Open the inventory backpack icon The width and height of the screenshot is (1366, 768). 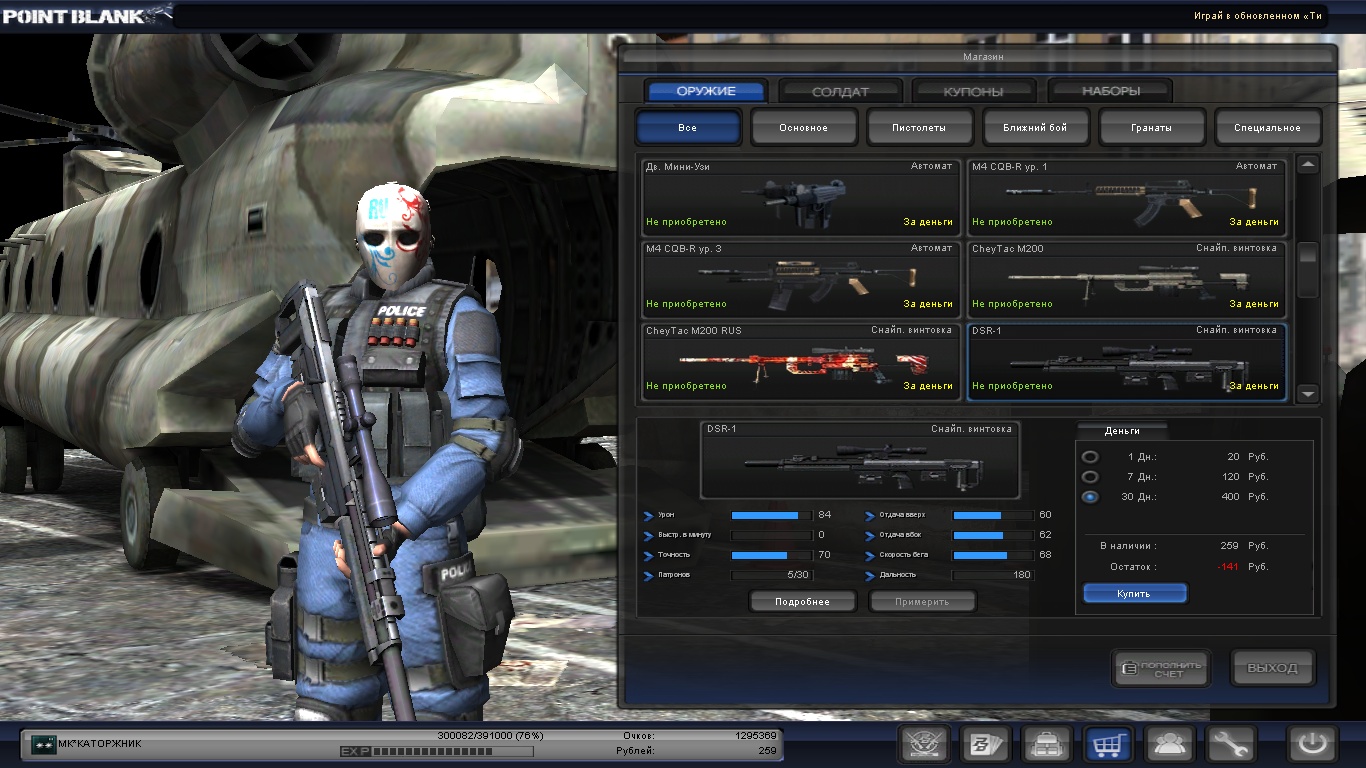tap(1047, 744)
